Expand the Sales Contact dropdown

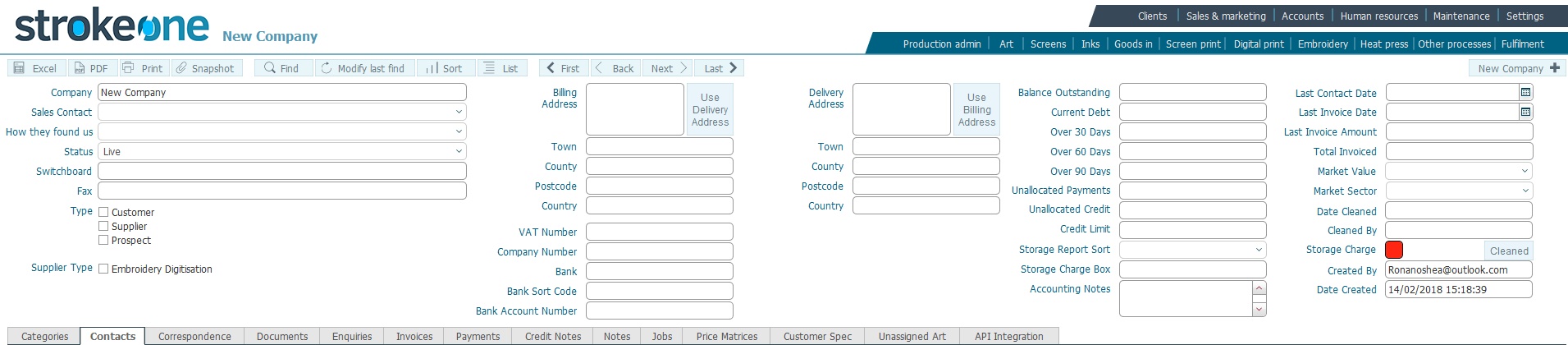coord(459,112)
